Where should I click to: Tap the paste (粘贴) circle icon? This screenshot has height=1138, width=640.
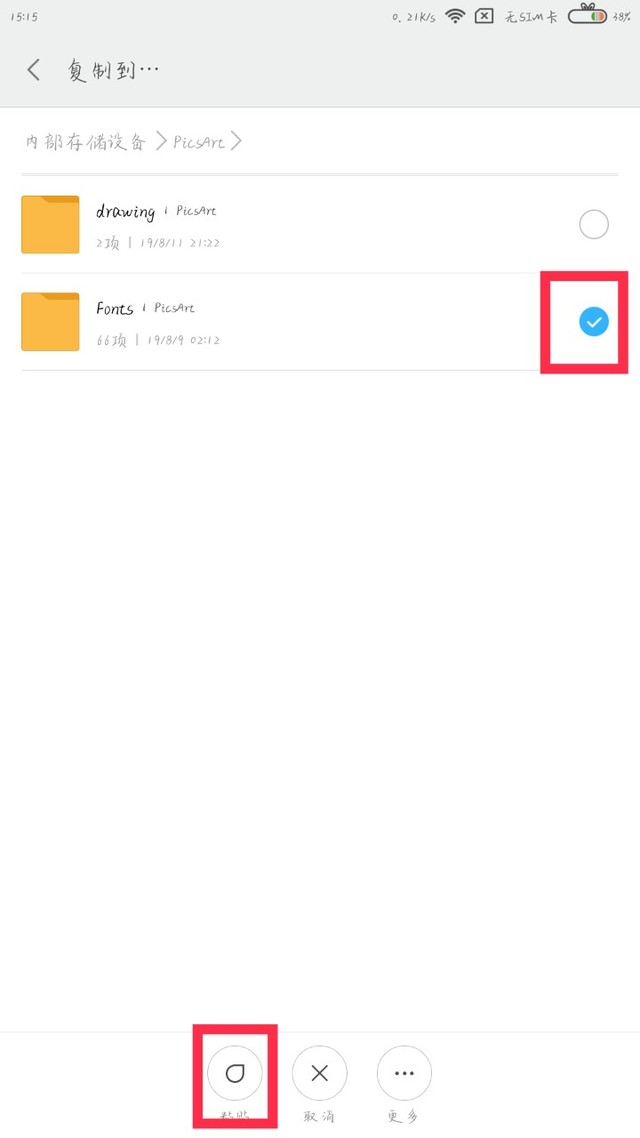pos(235,1073)
